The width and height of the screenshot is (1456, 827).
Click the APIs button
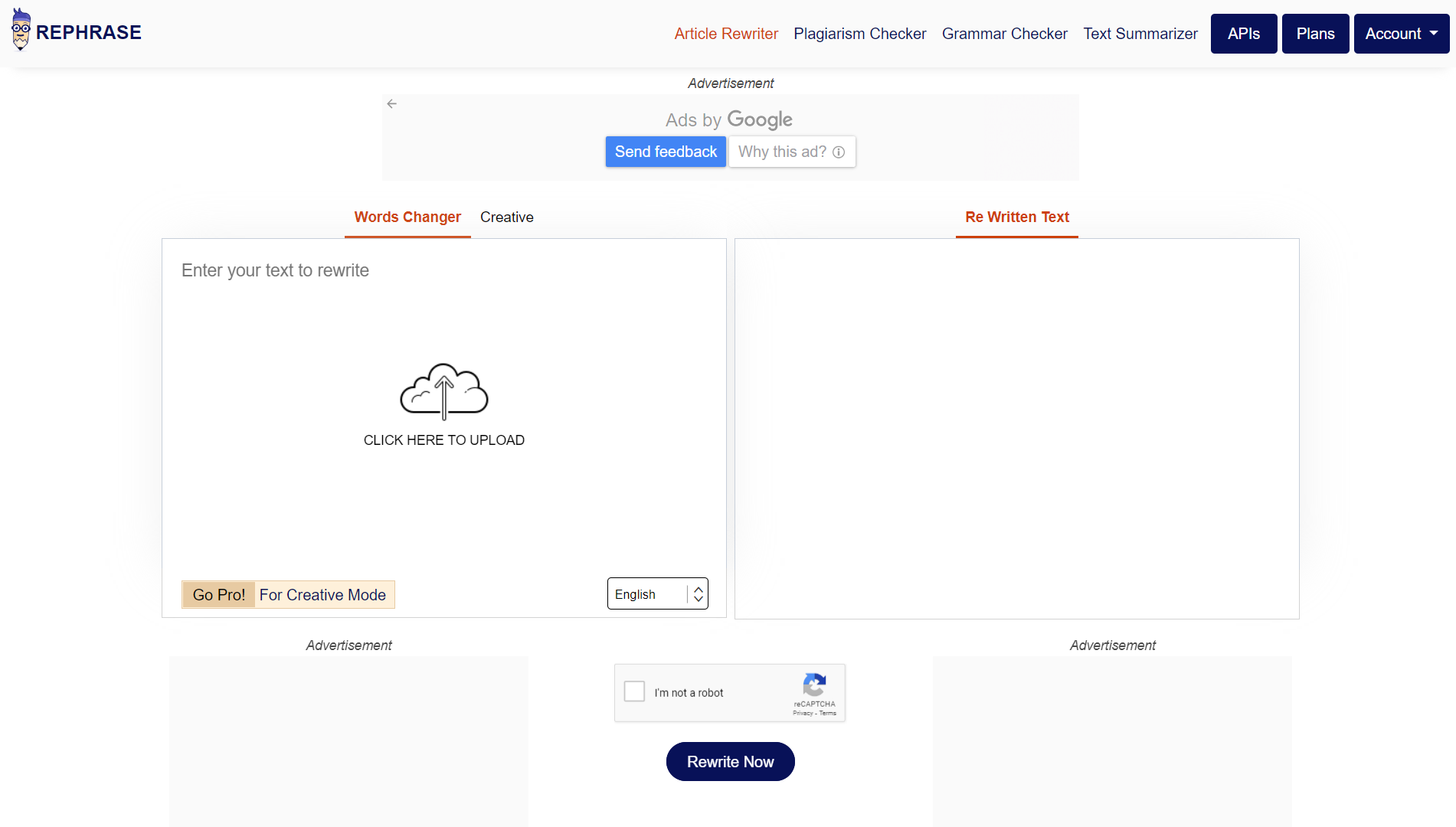coord(1244,34)
